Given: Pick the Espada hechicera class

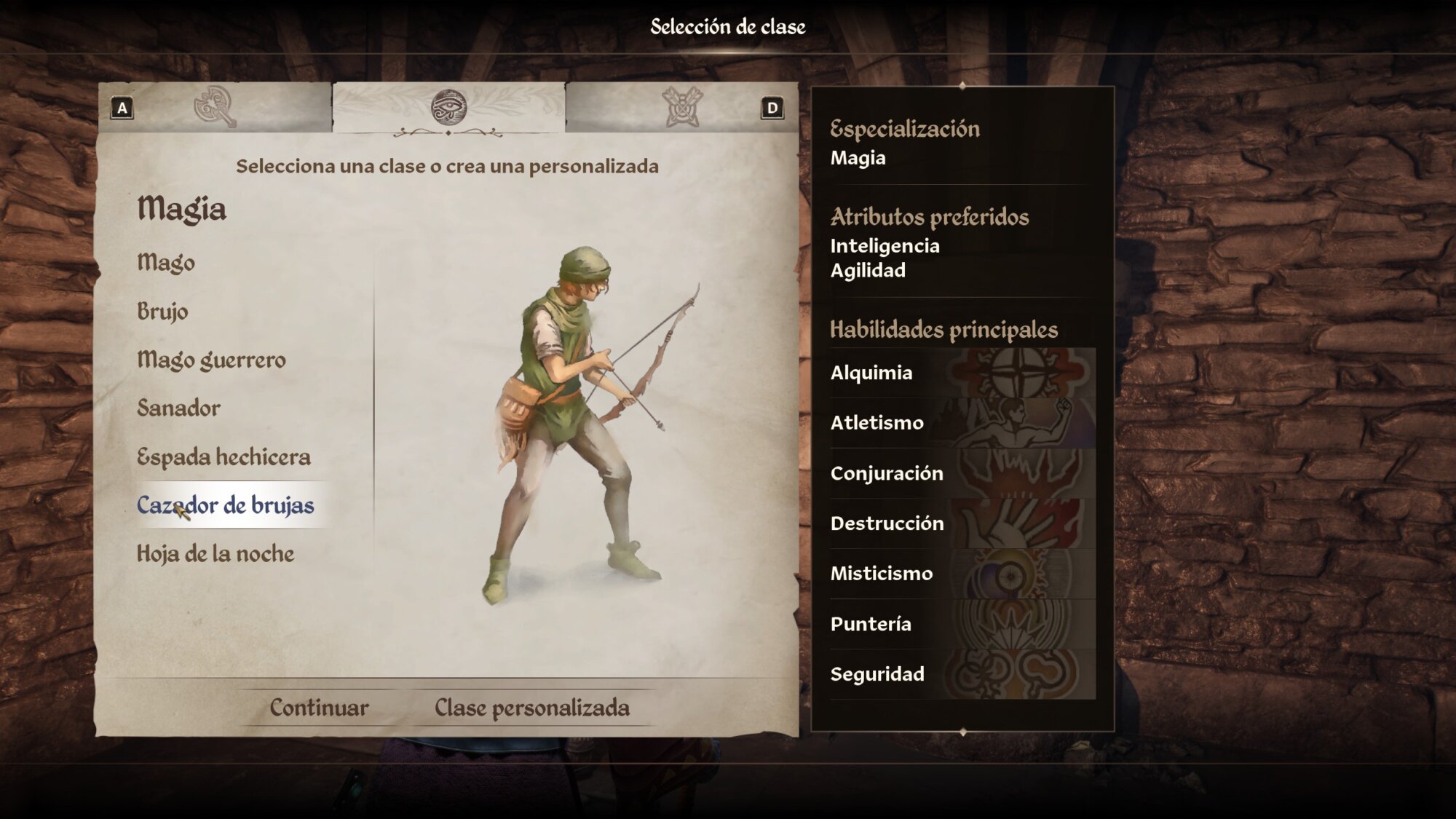Looking at the screenshot, I should pos(223,456).
